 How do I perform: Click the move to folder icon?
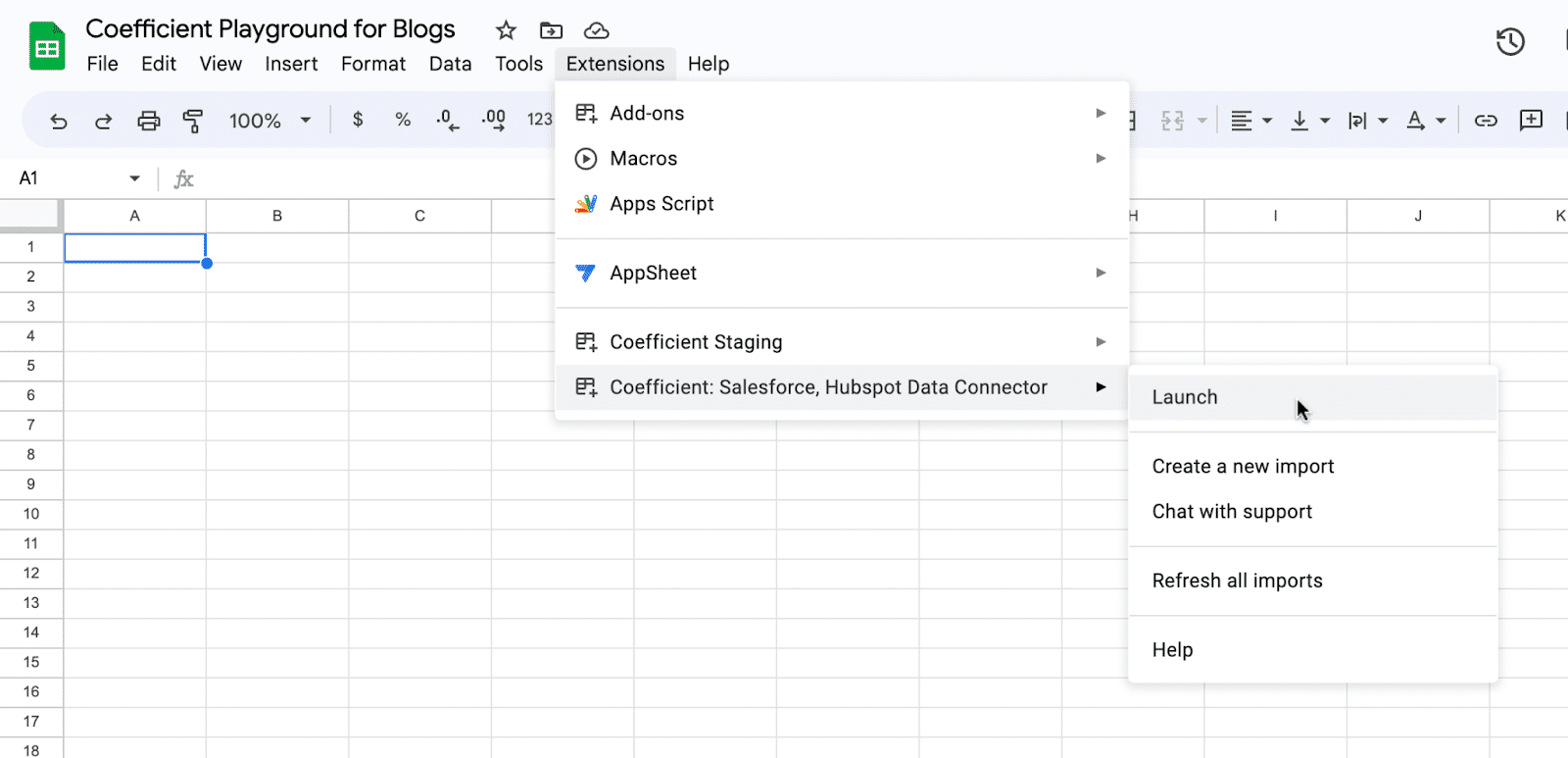coord(552,30)
